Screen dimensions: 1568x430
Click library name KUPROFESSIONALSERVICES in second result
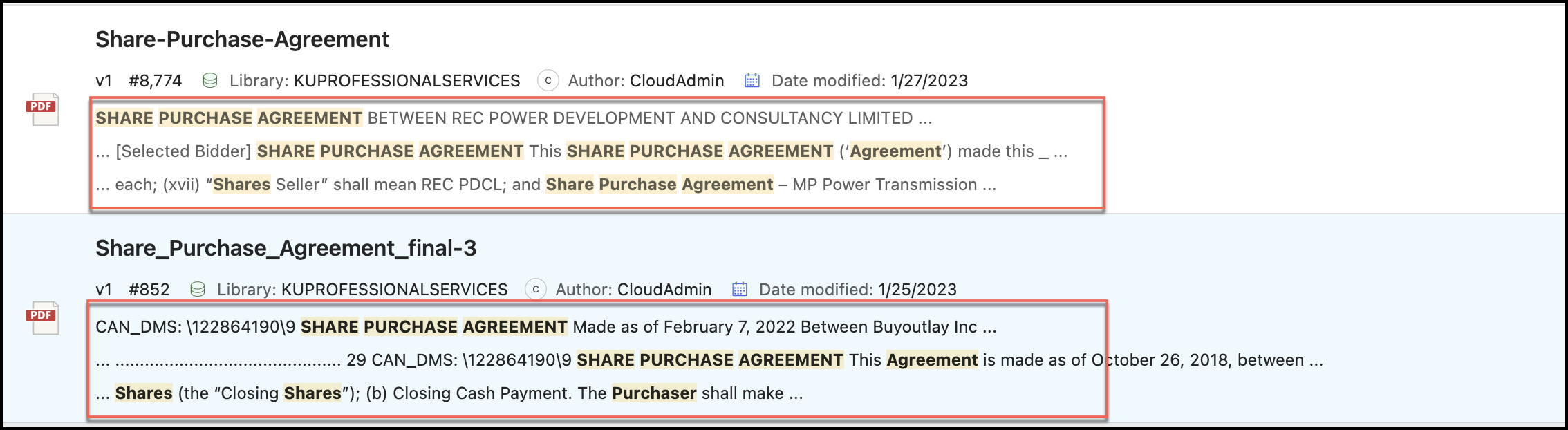pyautogui.click(x=394, y=290)
